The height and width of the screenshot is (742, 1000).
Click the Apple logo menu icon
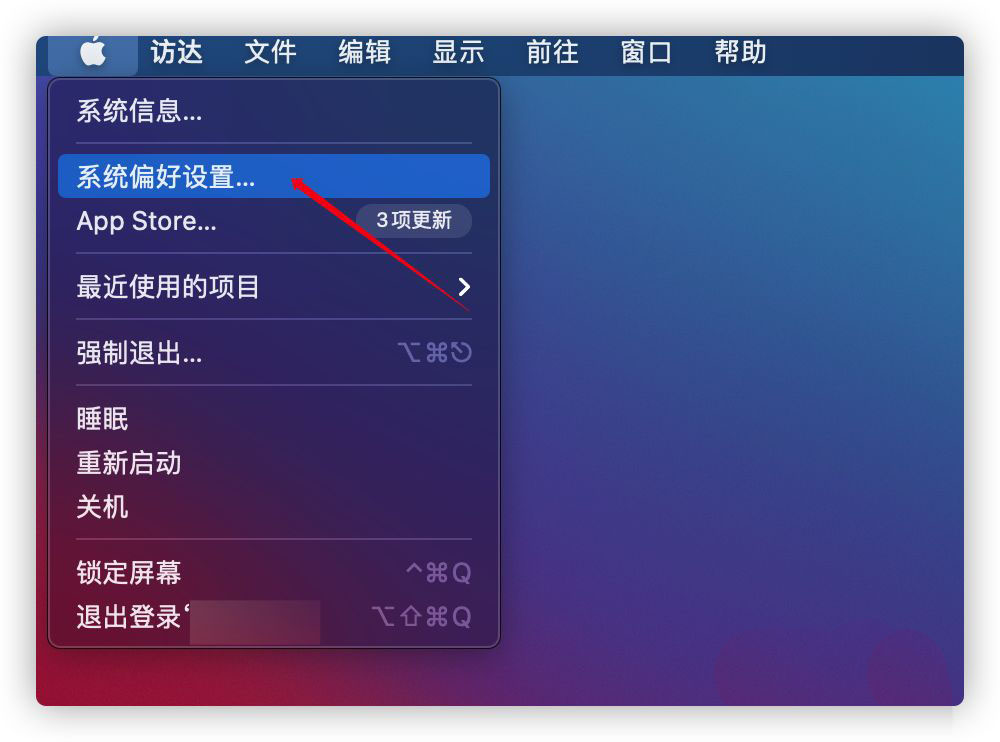pyautogui.click(x=93, y=53)
